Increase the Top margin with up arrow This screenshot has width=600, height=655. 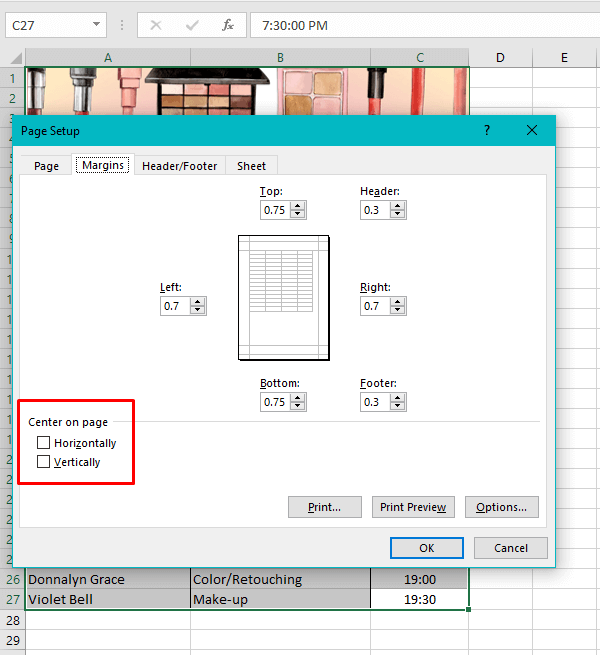[298, 206]
